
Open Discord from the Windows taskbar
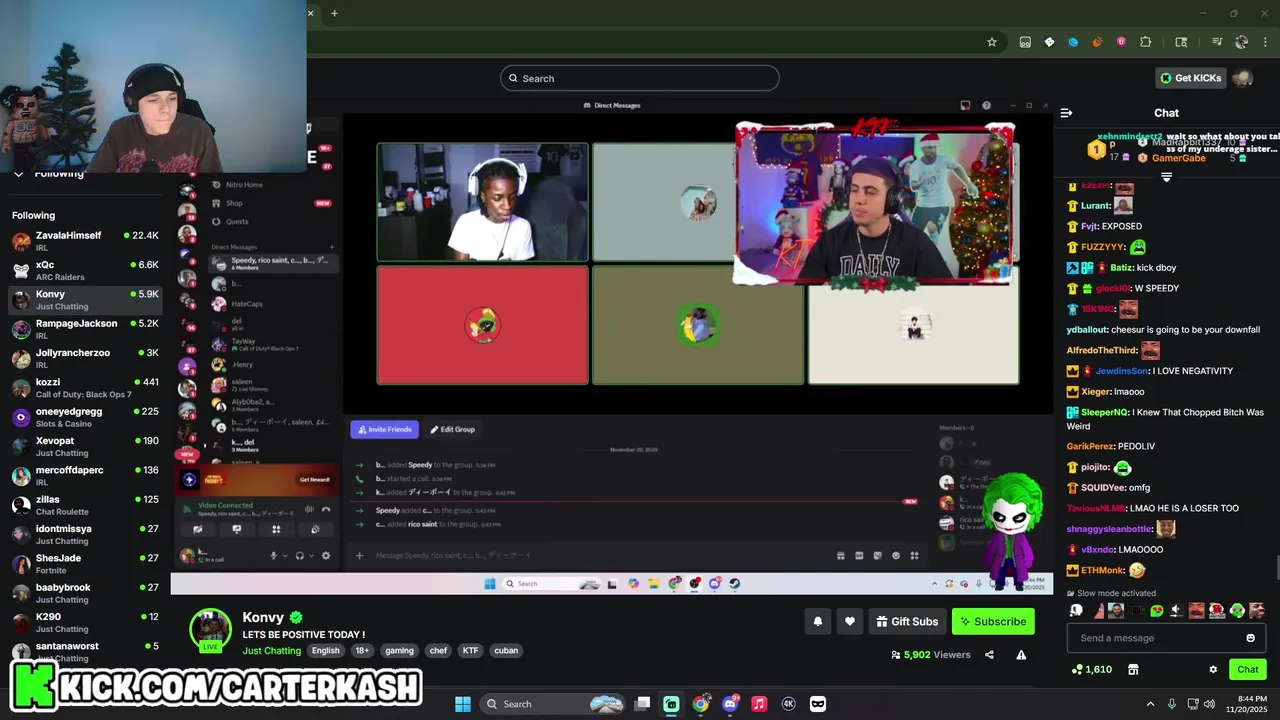point(730,704)
